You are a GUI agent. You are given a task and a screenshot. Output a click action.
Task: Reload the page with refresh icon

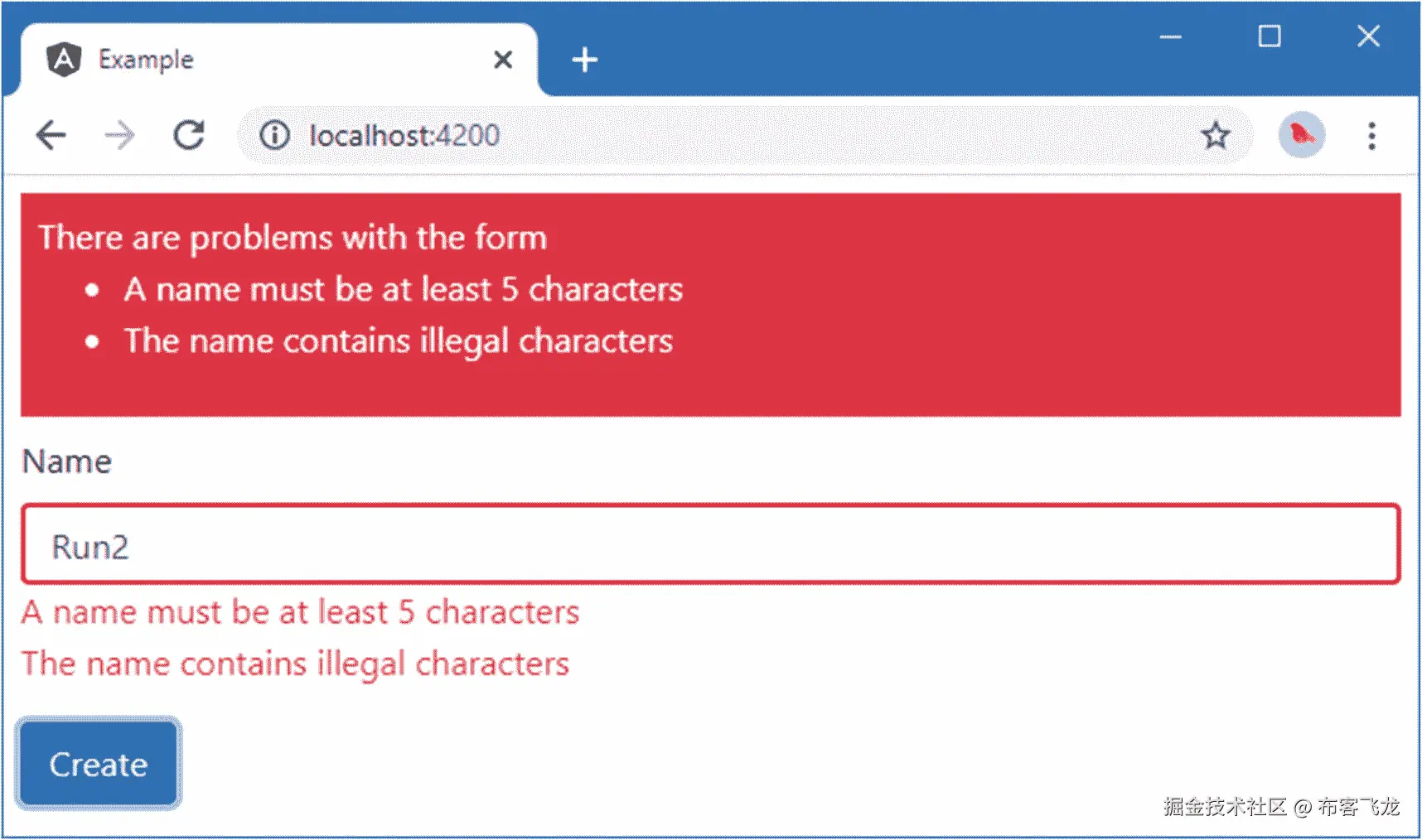pyautogui.click(x=189, y=135)
